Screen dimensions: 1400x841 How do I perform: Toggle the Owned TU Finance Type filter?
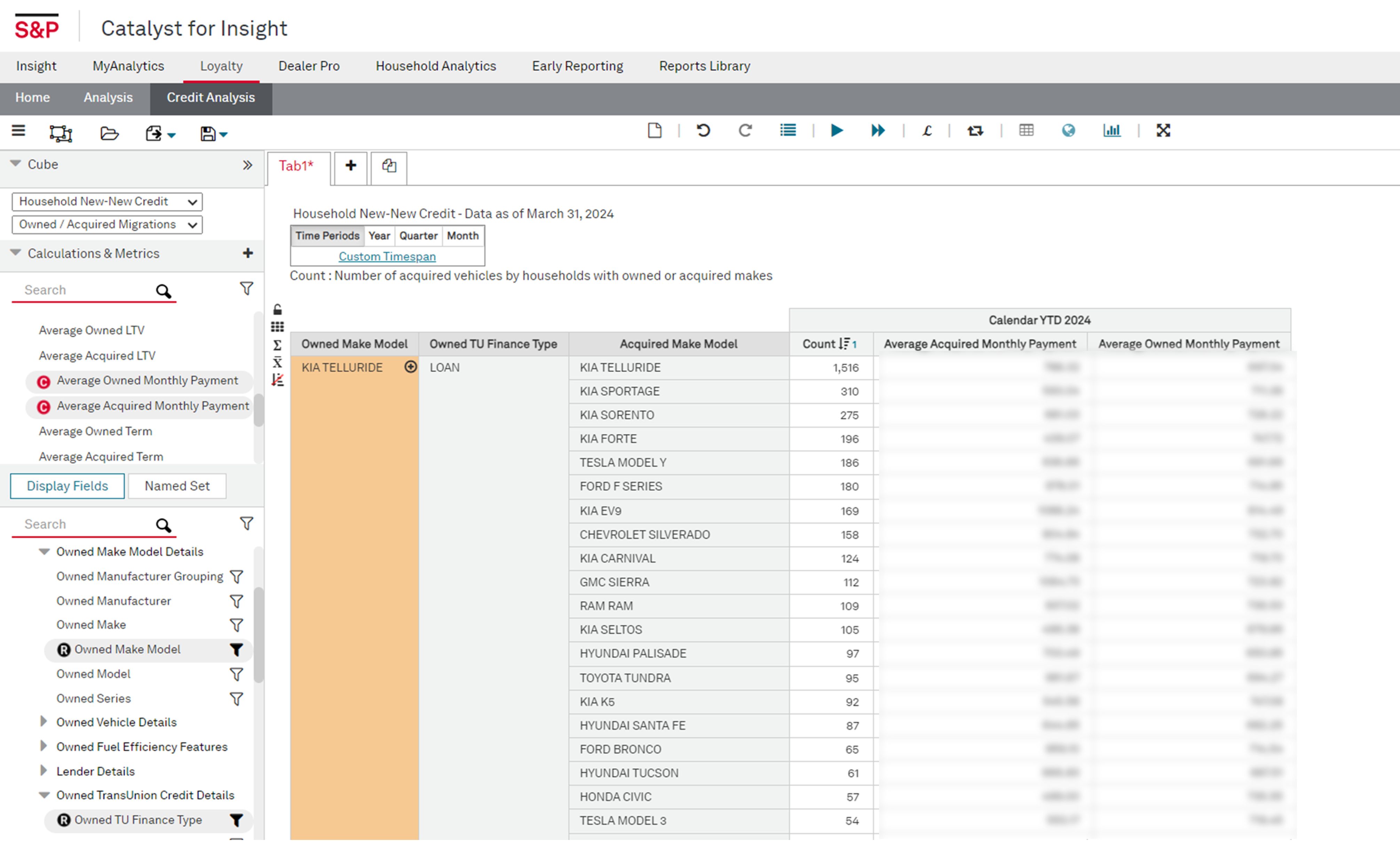(236, 820)
